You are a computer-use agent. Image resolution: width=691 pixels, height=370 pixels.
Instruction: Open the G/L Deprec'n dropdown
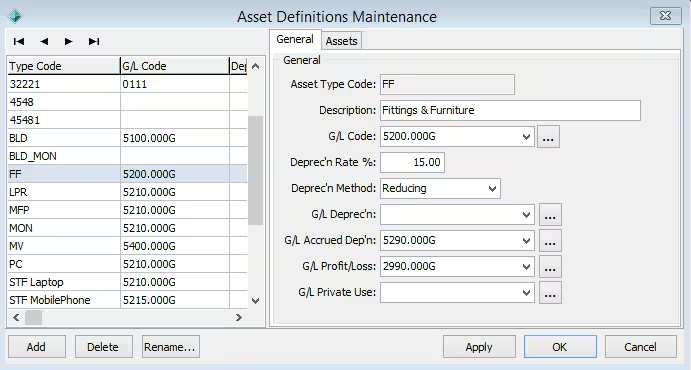pyautogui.click(x=526, y=215)
